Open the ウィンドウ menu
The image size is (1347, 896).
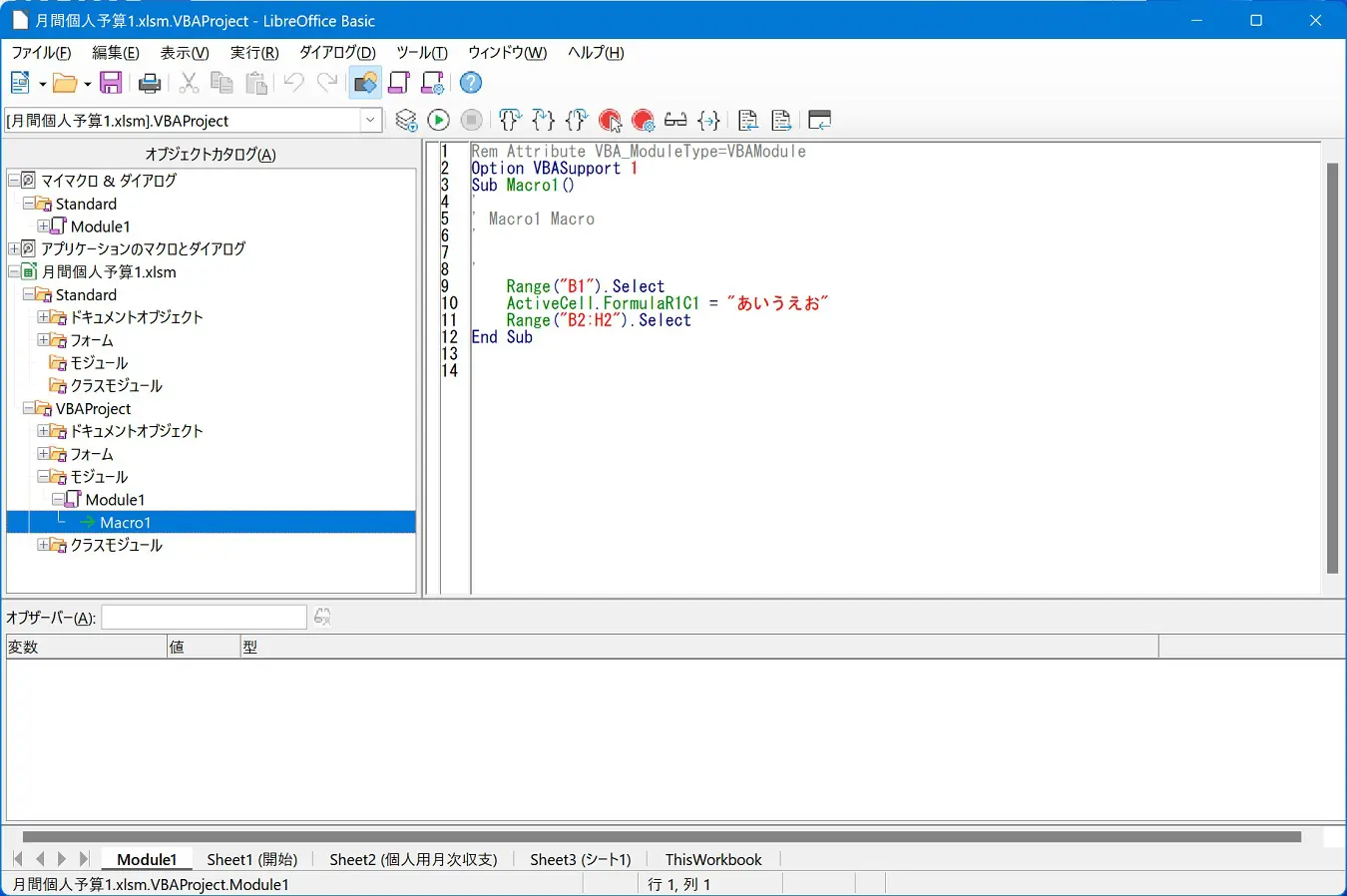[x=508, y=53]
